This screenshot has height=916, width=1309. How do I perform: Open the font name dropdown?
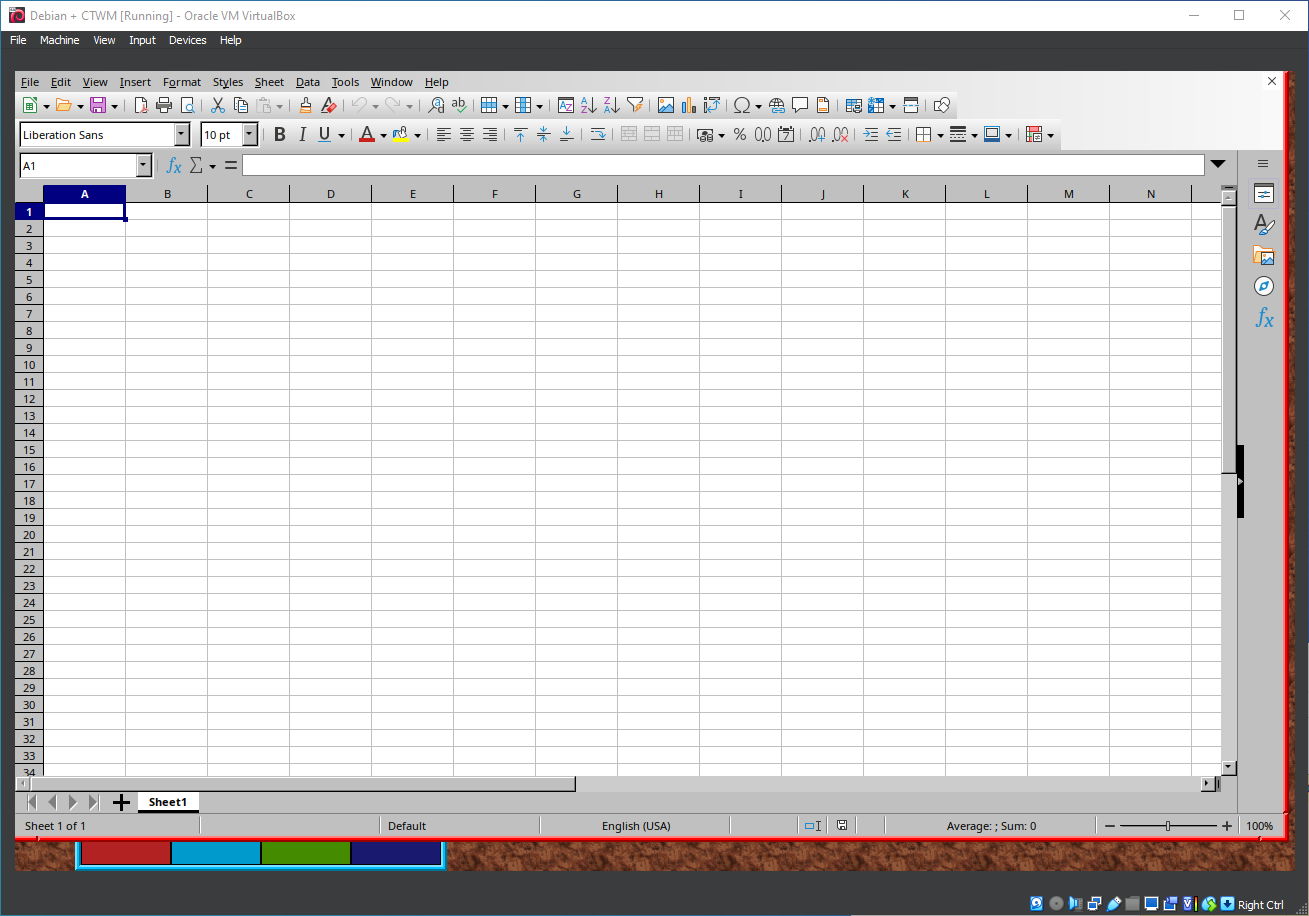tap(182, 133)
